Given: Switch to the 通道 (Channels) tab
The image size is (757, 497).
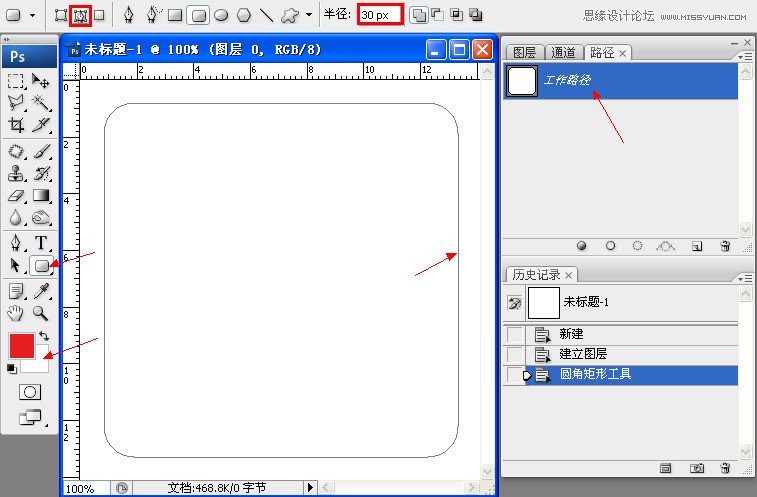Looking at the screenshot, I should point(563,52).
